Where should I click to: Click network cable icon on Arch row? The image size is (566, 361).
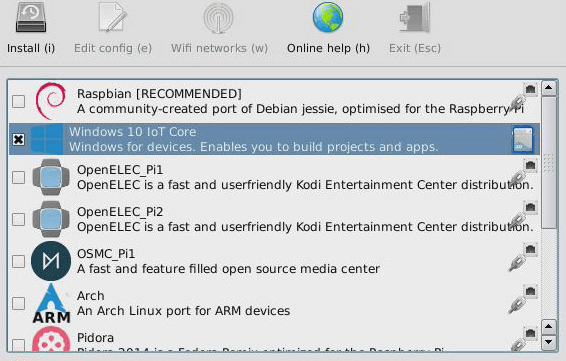(523, 300)
